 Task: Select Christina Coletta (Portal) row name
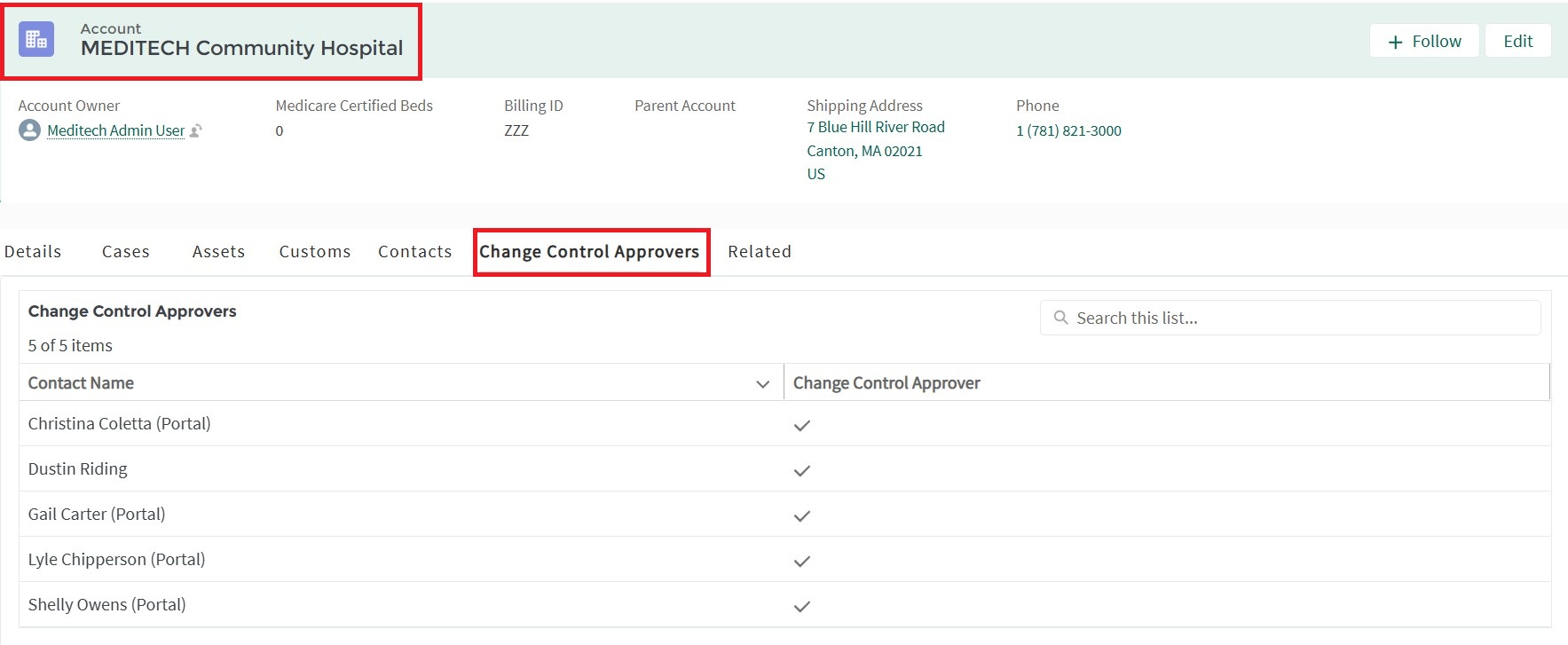[119, 424]
